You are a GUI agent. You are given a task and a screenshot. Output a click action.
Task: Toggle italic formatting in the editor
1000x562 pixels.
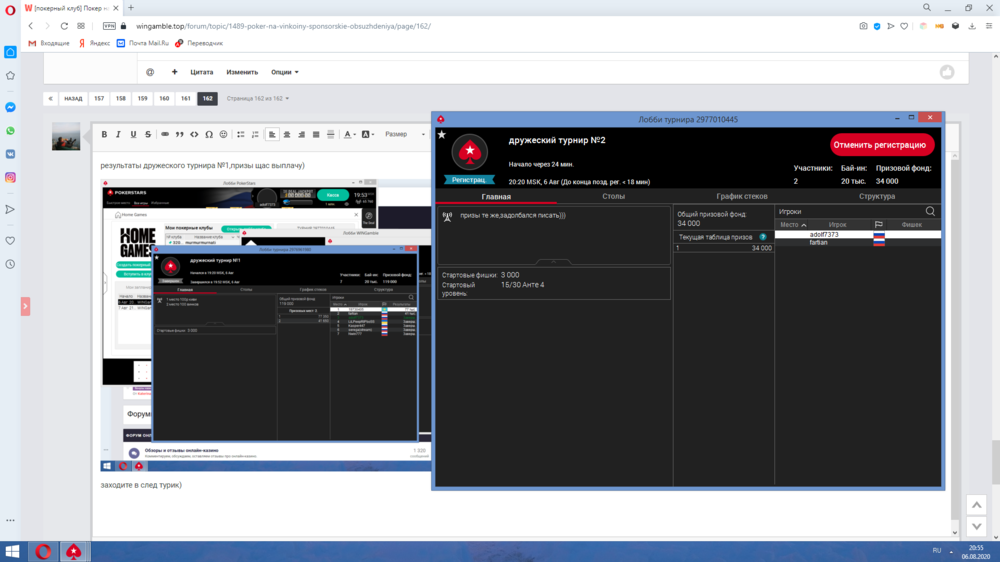(118, 134)
